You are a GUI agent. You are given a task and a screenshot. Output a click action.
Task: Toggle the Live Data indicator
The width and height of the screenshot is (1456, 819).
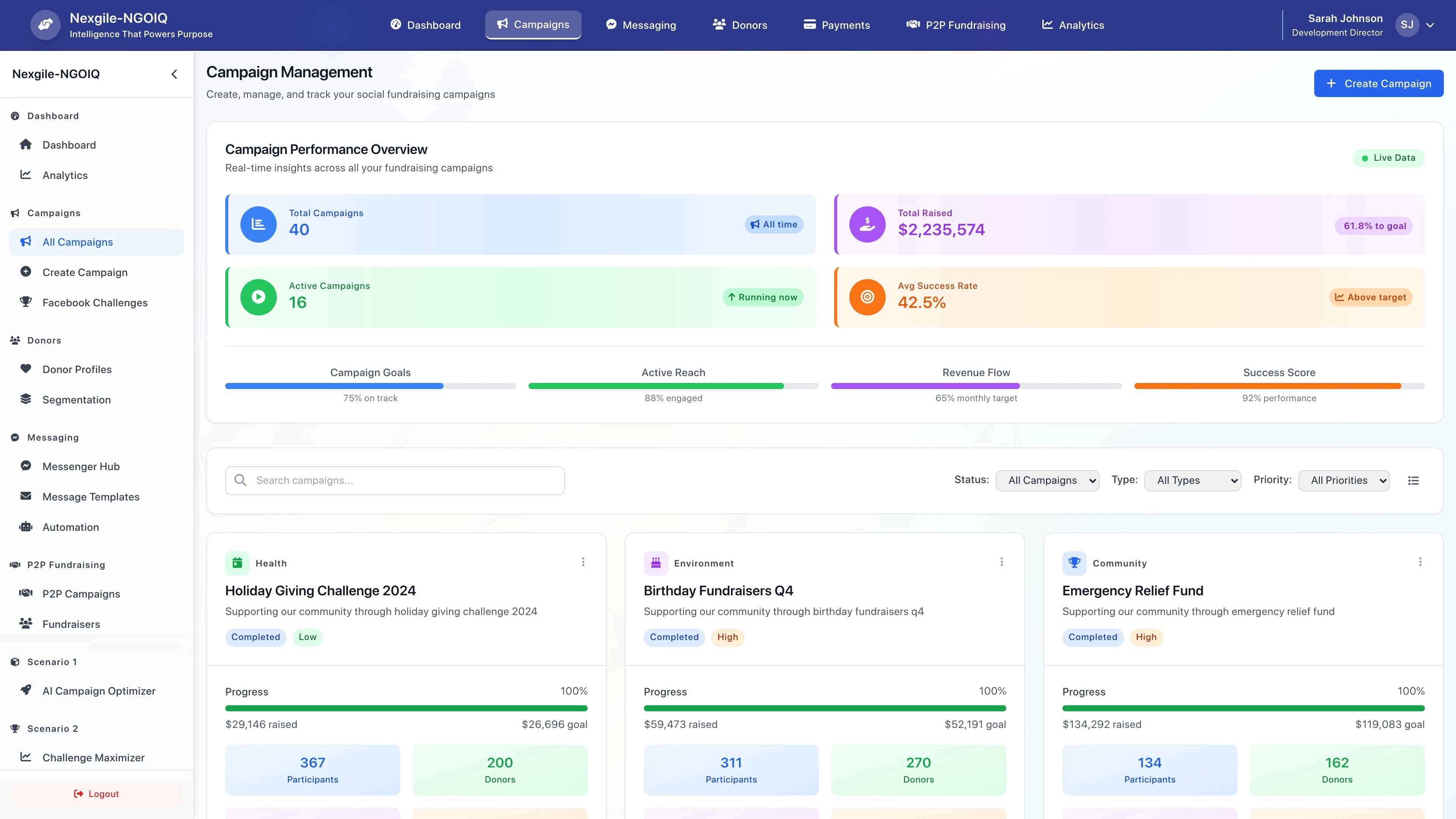pos(1389,158)
